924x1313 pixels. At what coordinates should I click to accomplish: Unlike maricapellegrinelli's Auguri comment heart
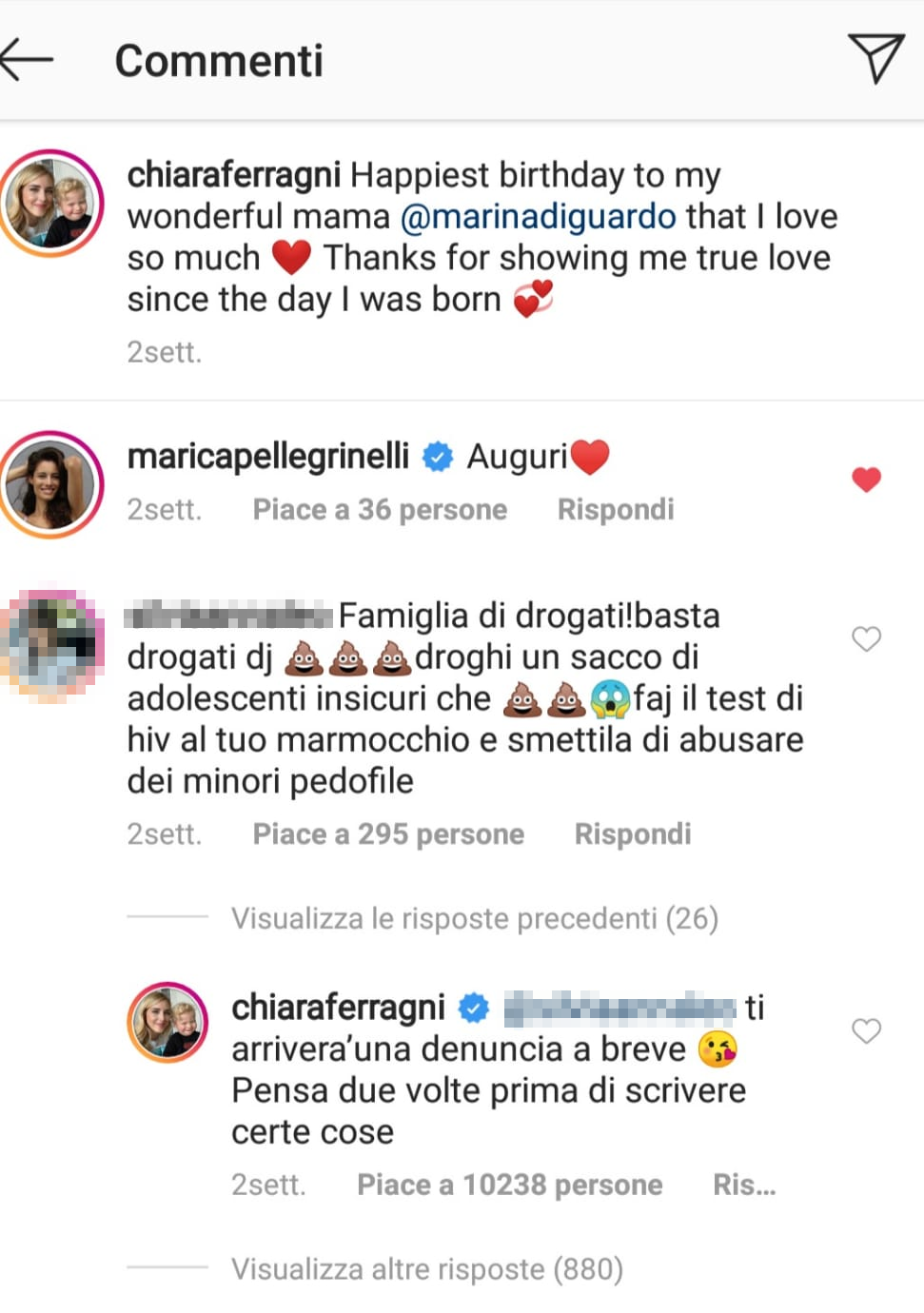pyautogui.click(x=866, y=480)
